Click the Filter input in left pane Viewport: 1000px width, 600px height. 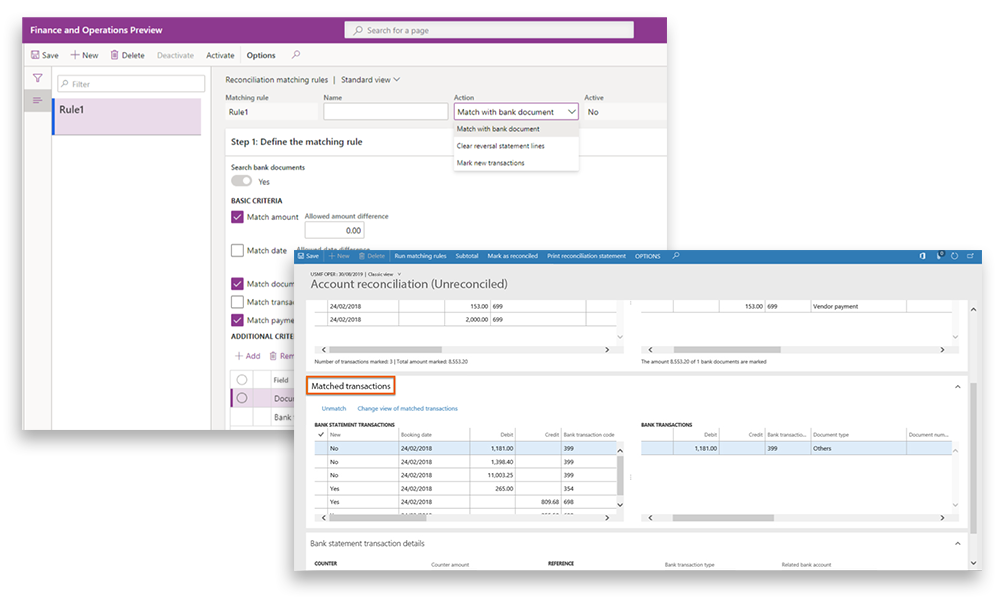pyautogui.click(x=131, y=84)
